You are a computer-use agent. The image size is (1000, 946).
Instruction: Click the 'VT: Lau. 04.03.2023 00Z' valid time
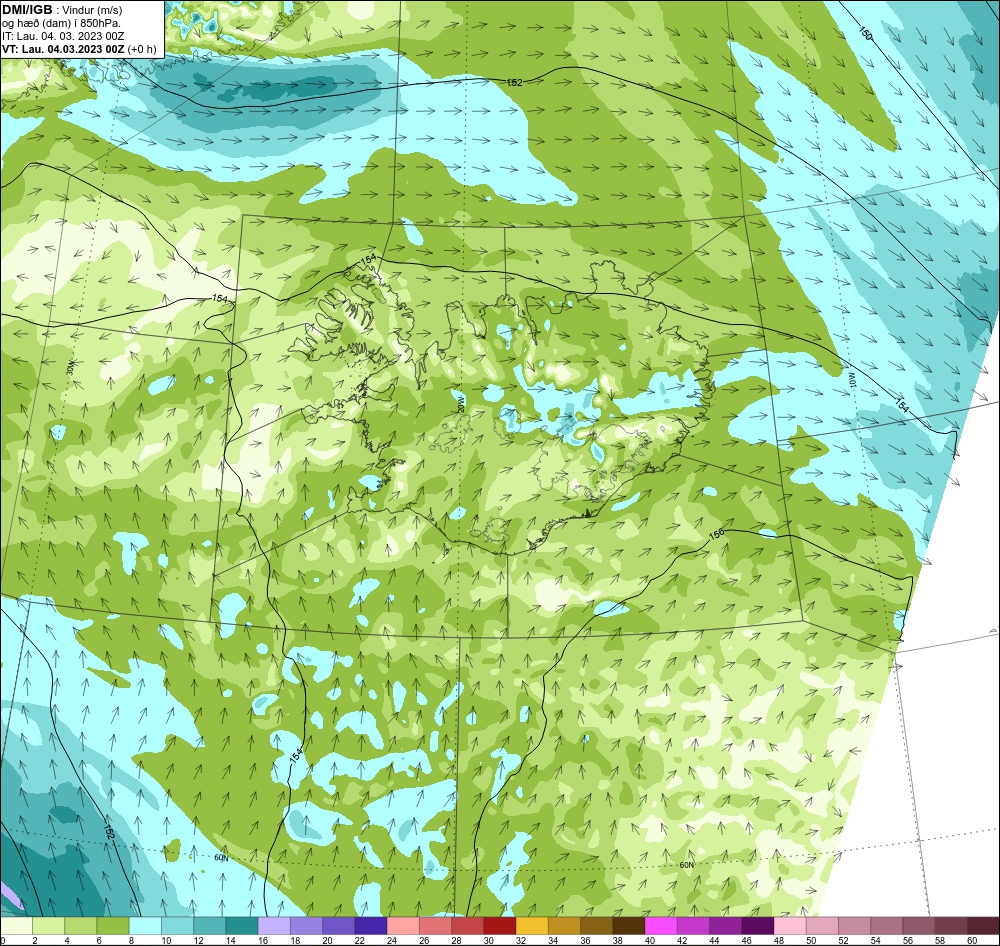pos(63,48)
